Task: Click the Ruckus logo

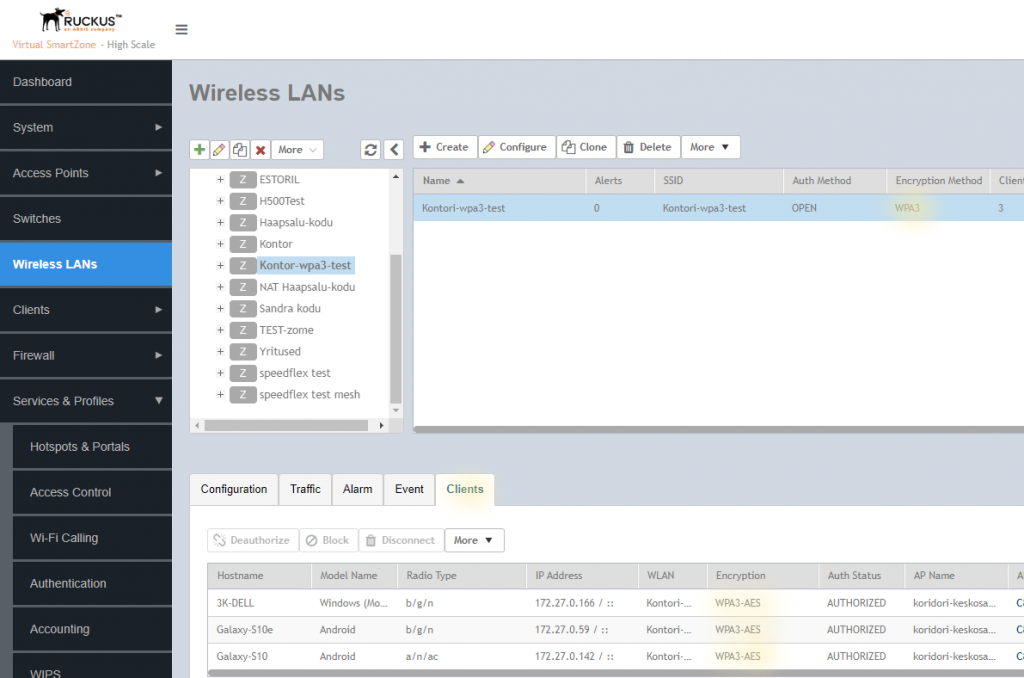Action: 81,22
